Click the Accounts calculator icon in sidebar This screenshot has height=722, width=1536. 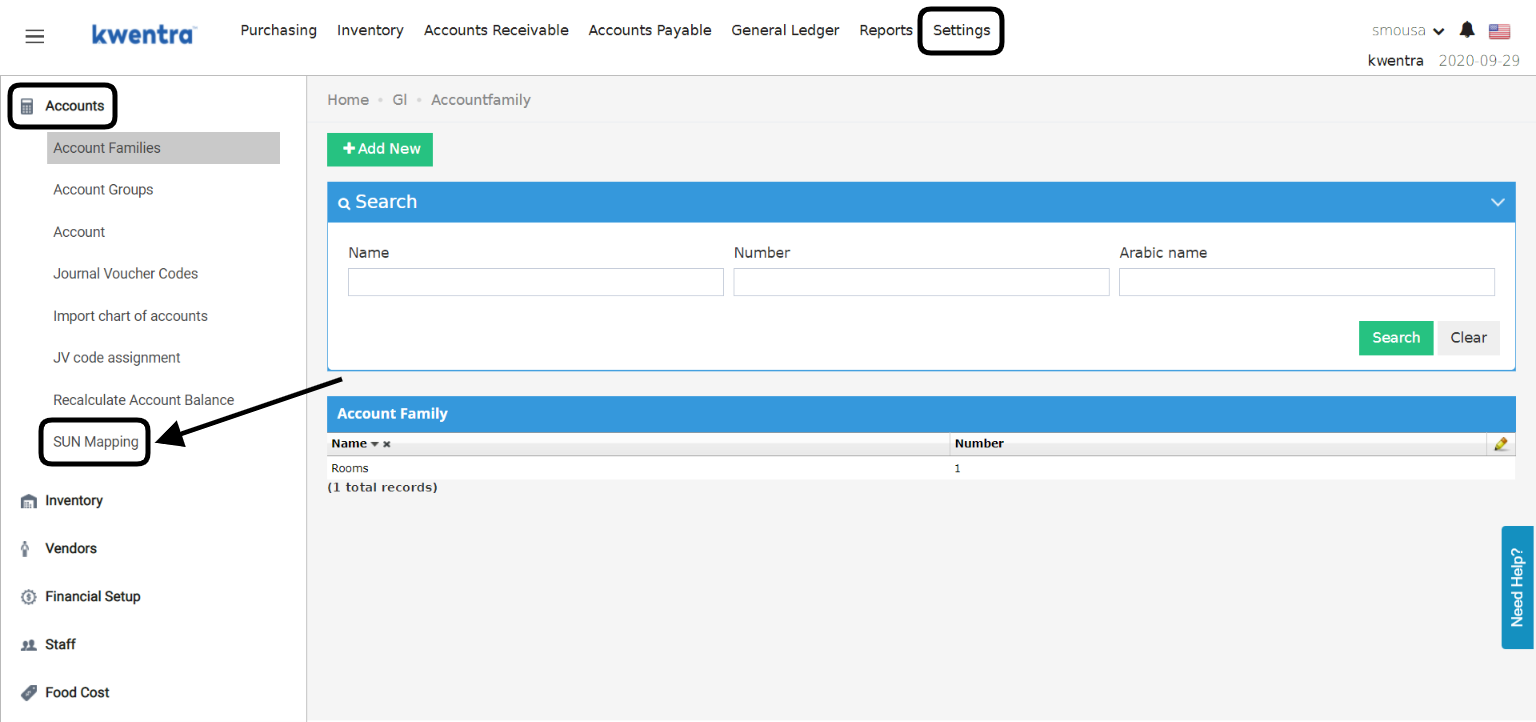coord(27,106)
